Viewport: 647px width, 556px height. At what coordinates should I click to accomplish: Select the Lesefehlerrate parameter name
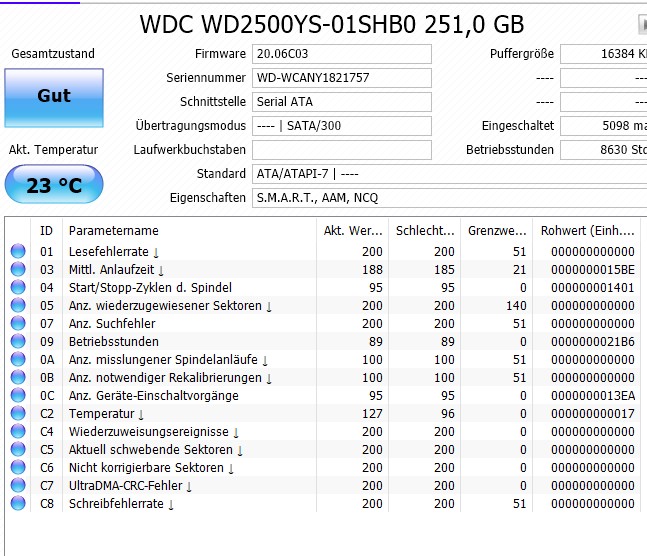pyautogui.click(x=109, y=251)
